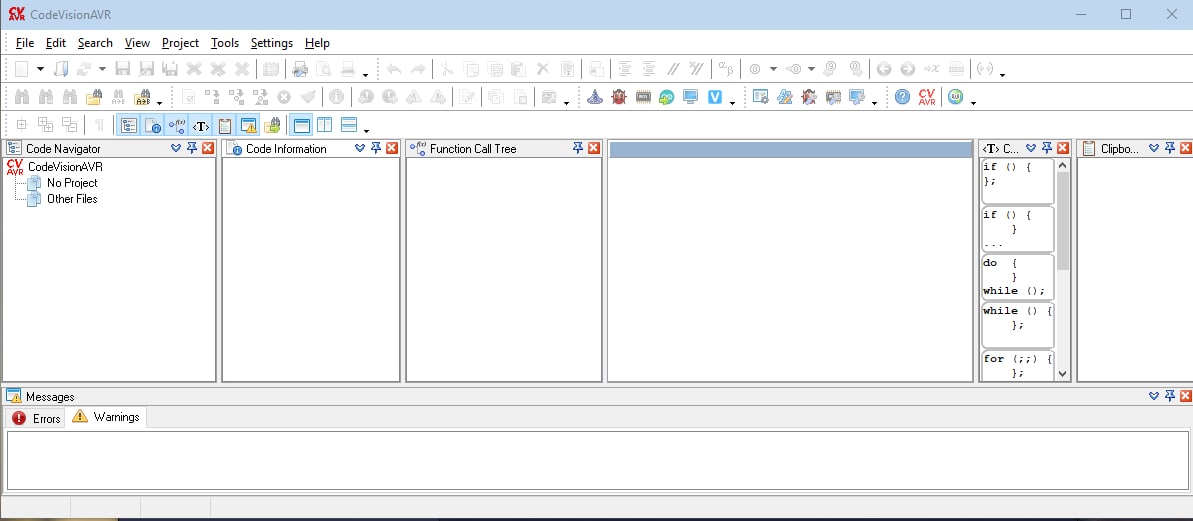Toggle Messages panel in the toolbar
This screenshot has width=1193, height=521.
coord(248,125)
